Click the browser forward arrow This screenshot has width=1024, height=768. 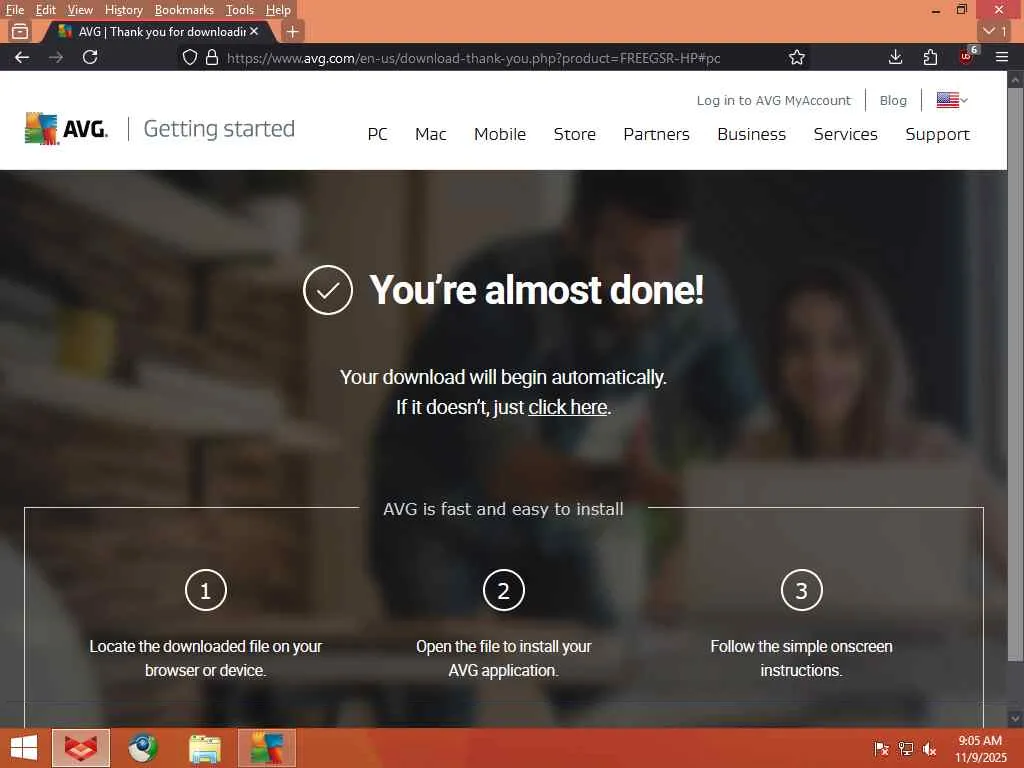click(x=56, y=57)
